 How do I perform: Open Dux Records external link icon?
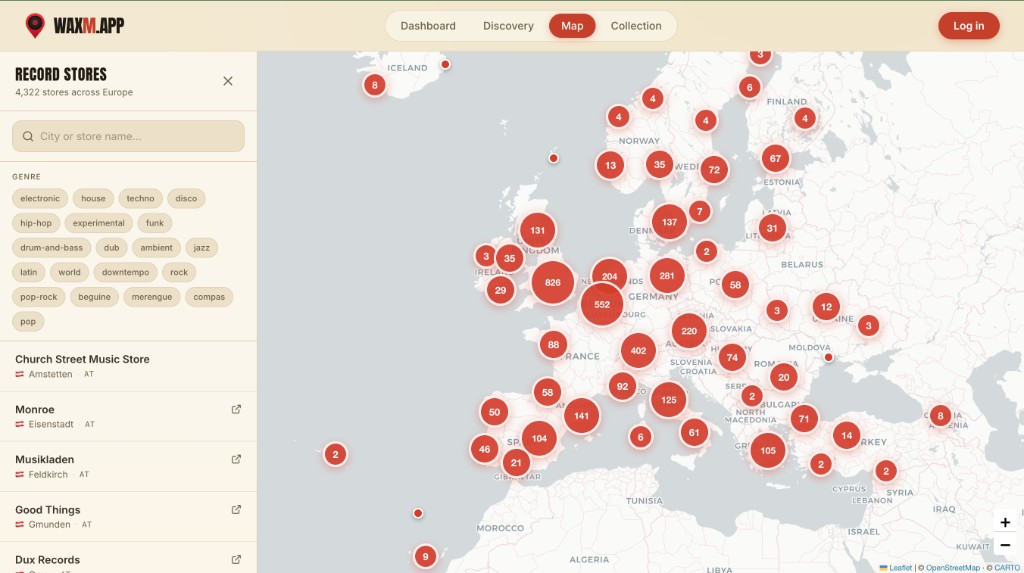(x=236, y=559)
